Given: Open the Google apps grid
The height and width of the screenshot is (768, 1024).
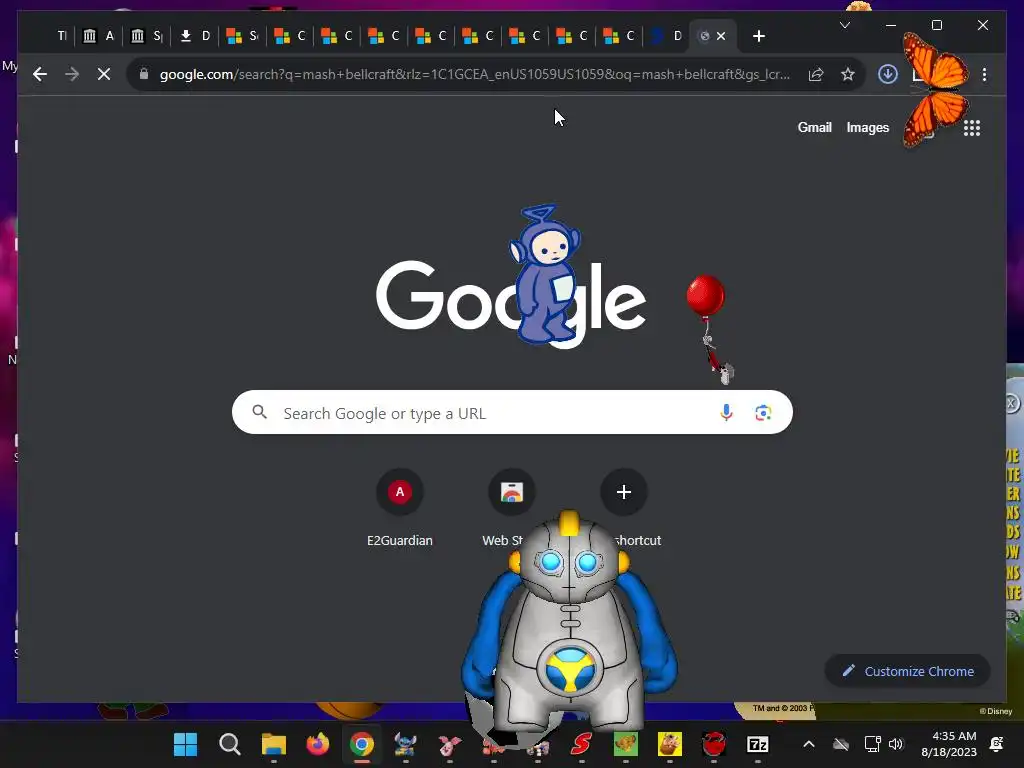Looking at the screenshot, I should click(x=972, y=128).
